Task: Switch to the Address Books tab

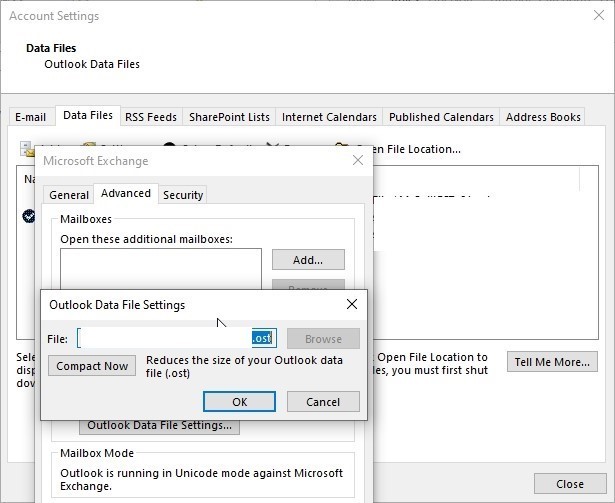Action: click(x=543, y=117)
